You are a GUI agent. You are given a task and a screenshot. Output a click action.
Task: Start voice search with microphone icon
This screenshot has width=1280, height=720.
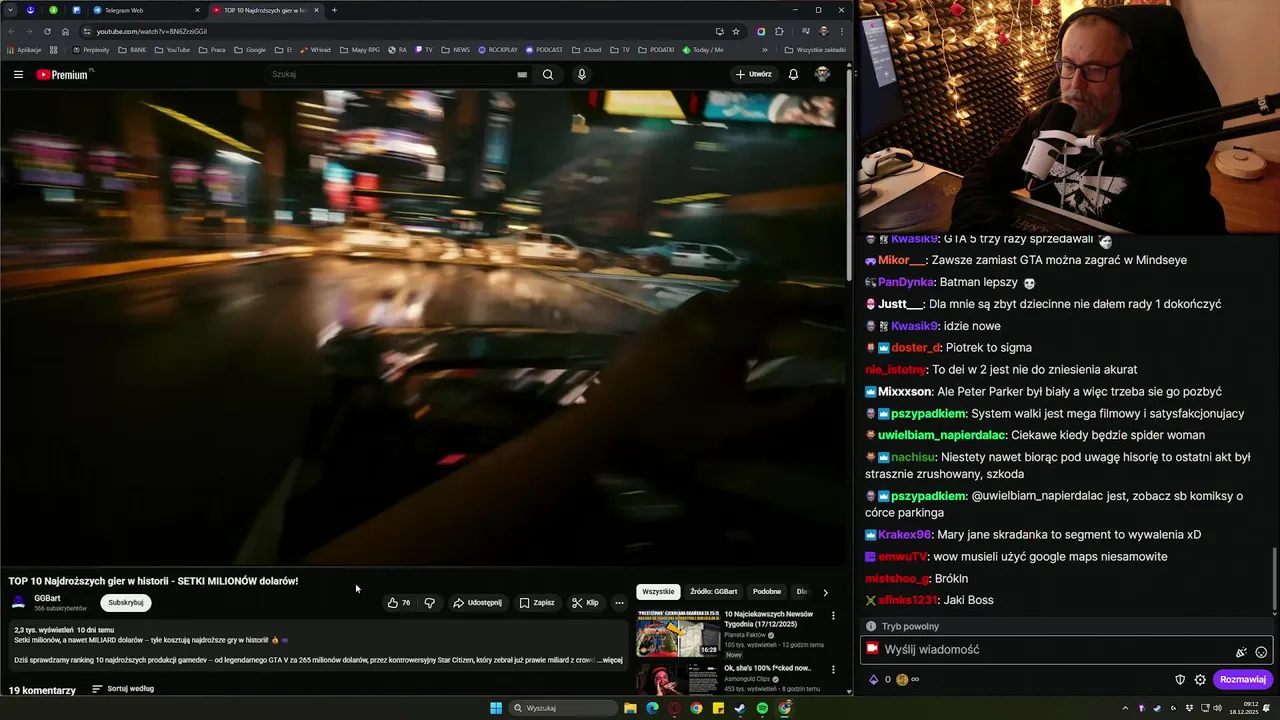click(581, 74)
